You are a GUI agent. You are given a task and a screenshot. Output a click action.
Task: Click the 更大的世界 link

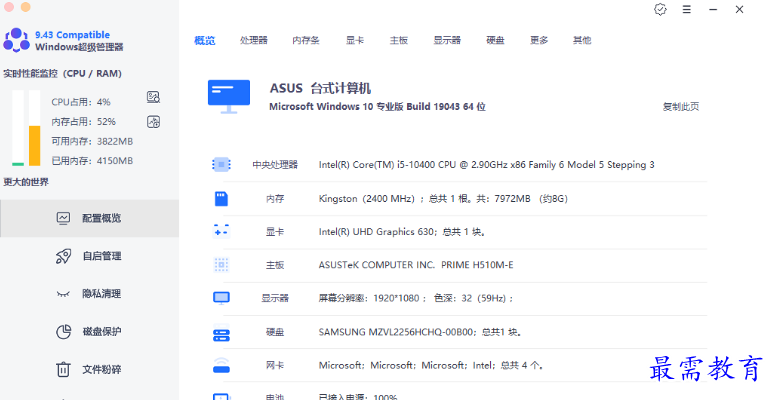(26, 182)
